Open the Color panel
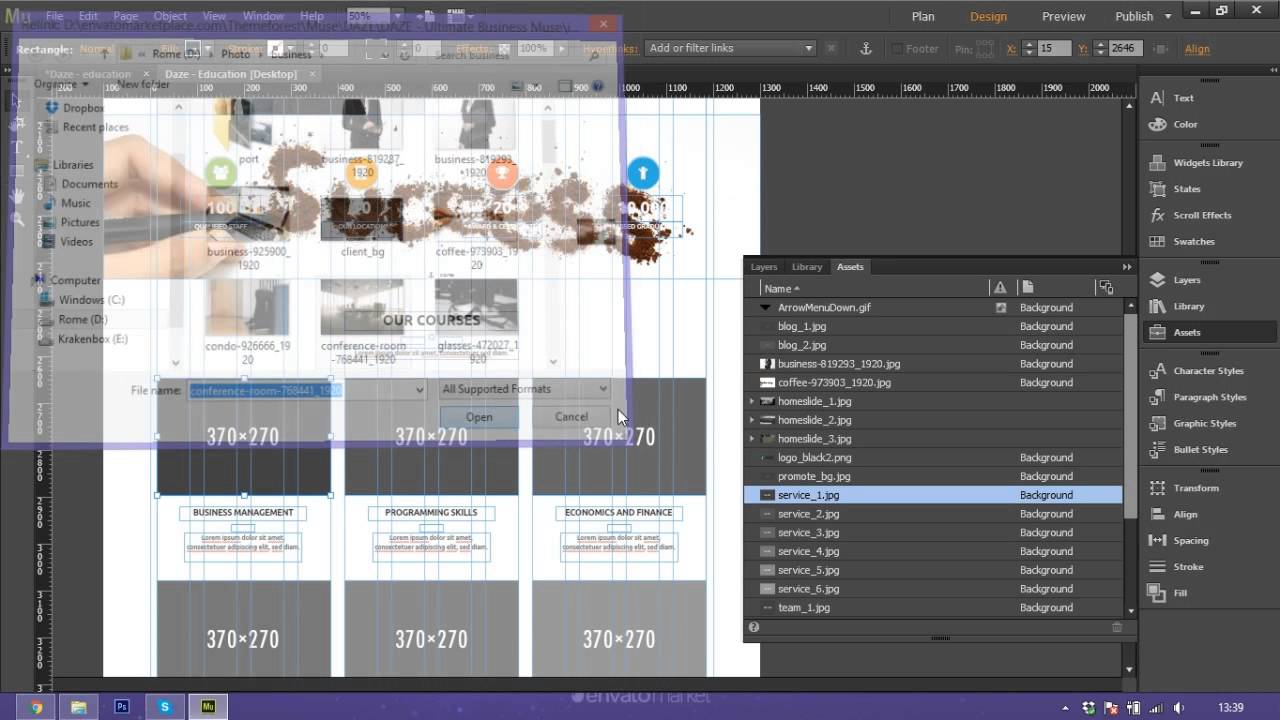 pyautogui.click(x=1172, y=124)
